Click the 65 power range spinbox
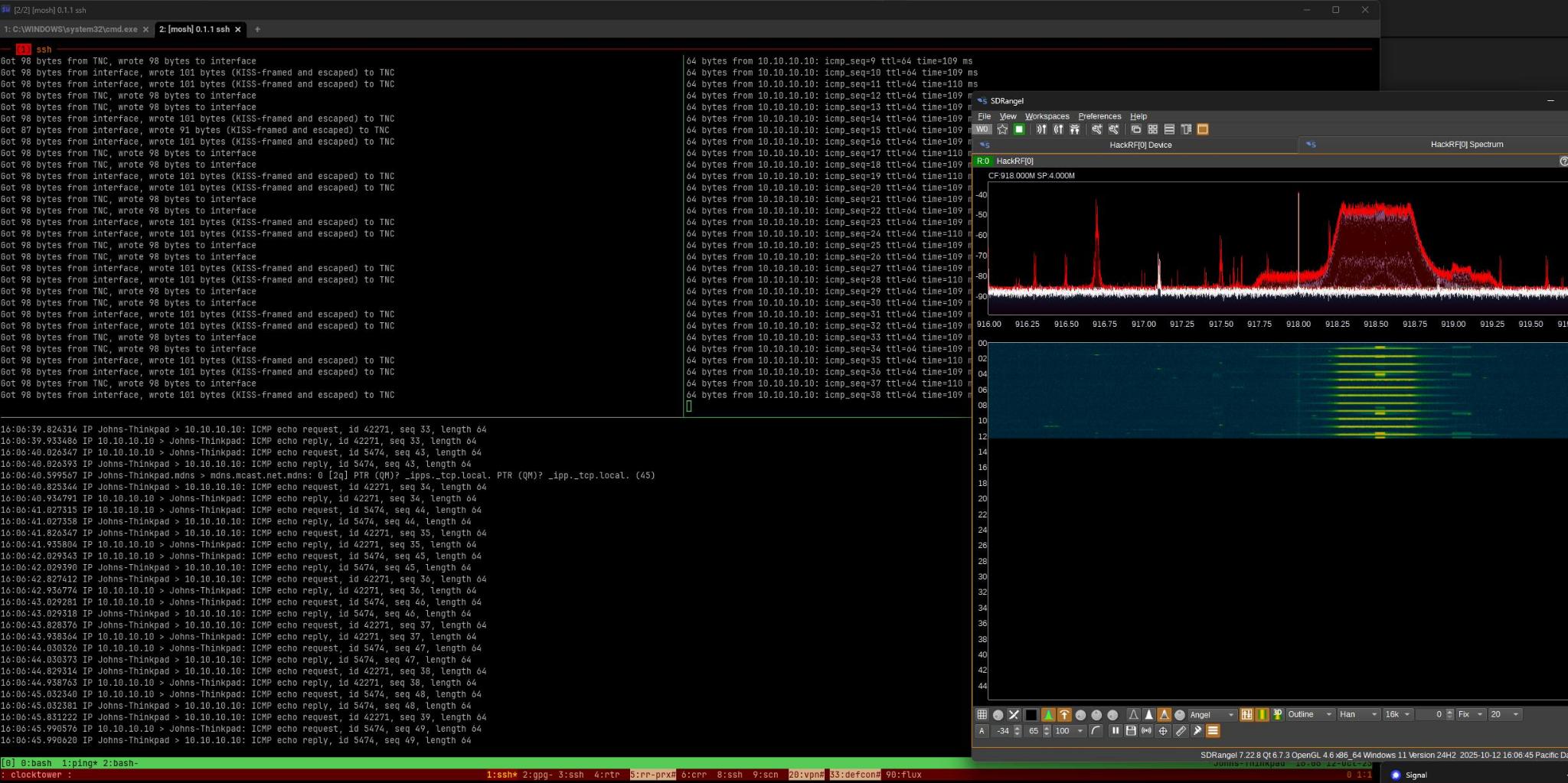The height and width of the screenshot is (783, 1568). click(1038, 731)
